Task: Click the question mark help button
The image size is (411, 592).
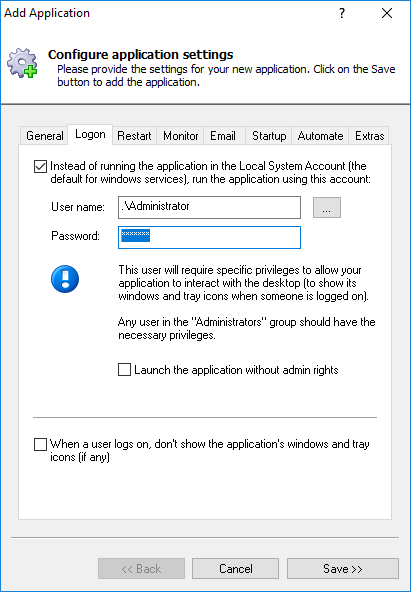Action: tap(342, 13)
